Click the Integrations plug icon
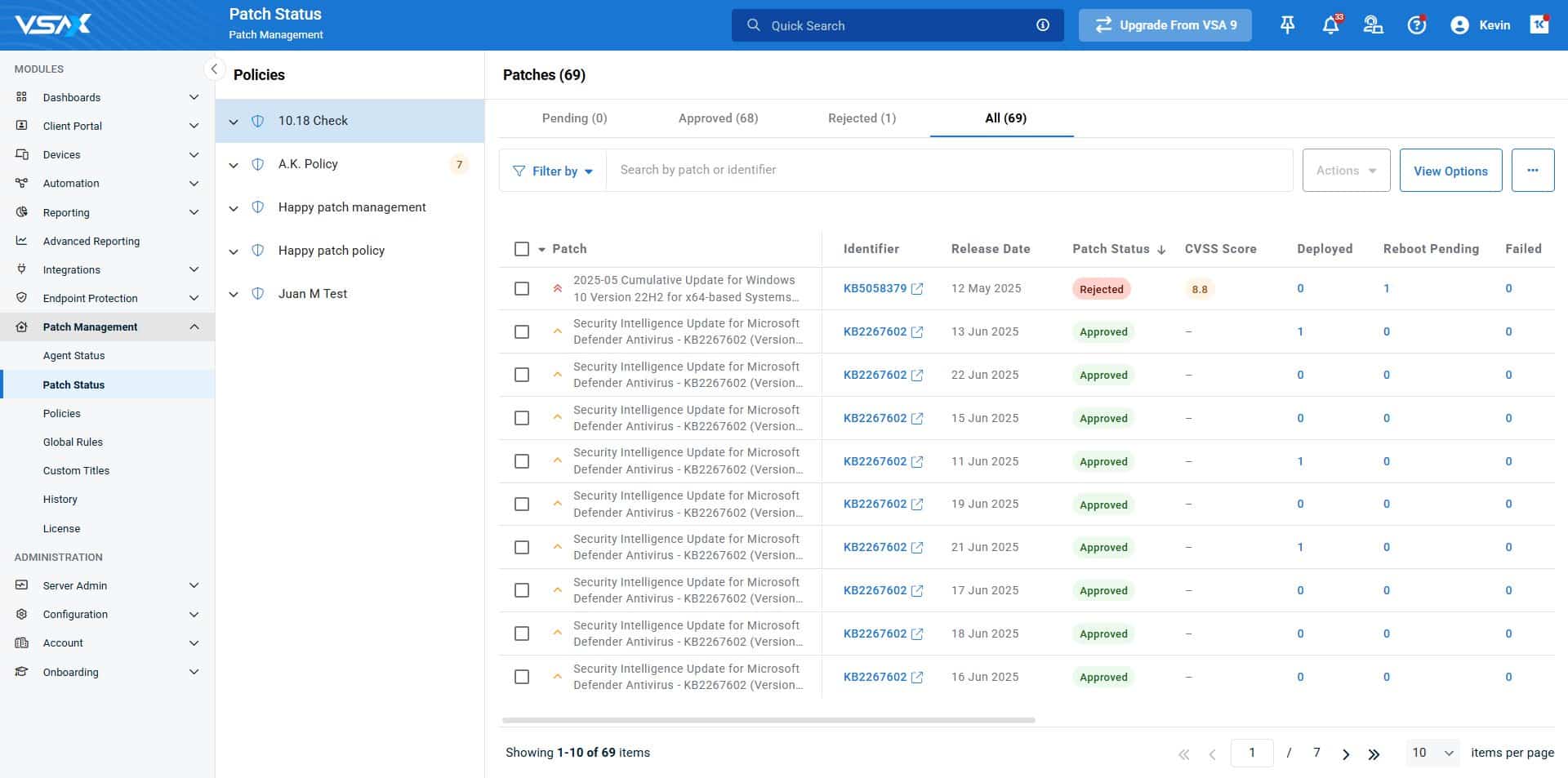The width and height of the screenshot is (1568, 778). tap(22, 269)
